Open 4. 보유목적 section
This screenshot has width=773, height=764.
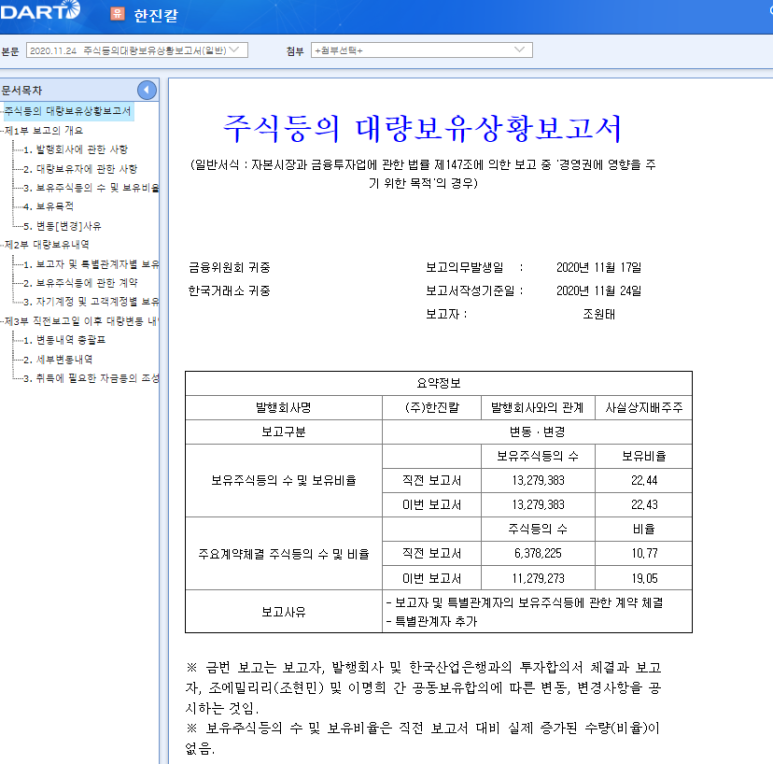tap(48, 207)
